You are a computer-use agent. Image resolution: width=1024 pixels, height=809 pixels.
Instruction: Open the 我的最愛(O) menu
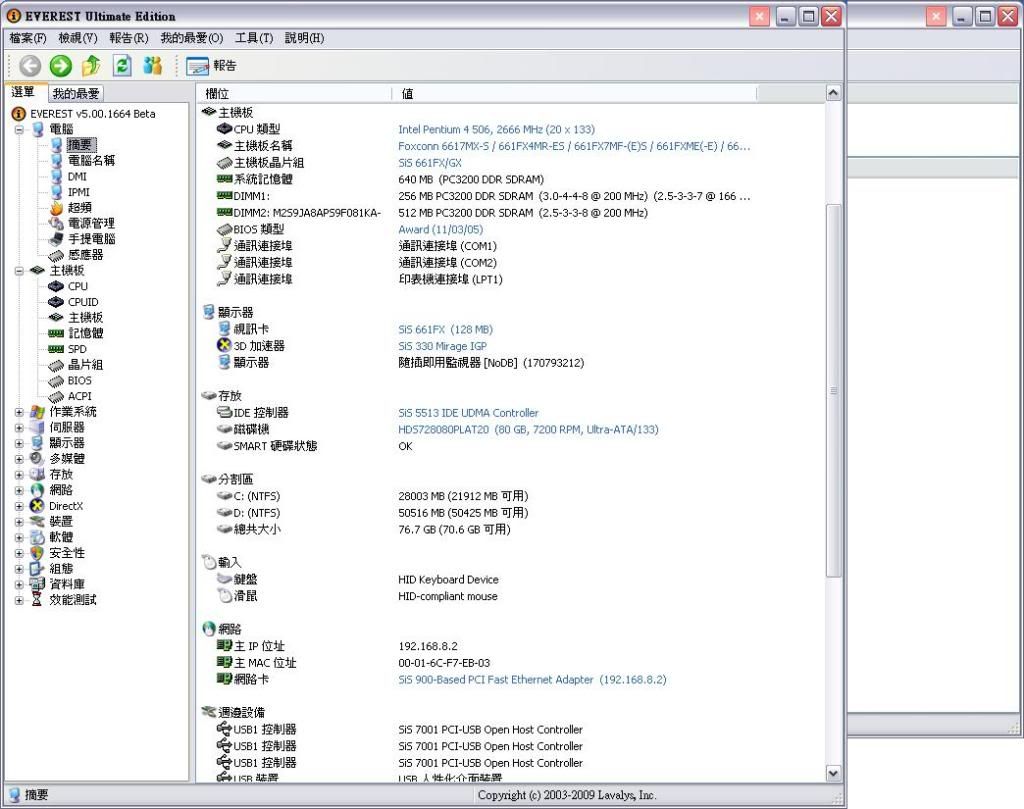point(192,38)
